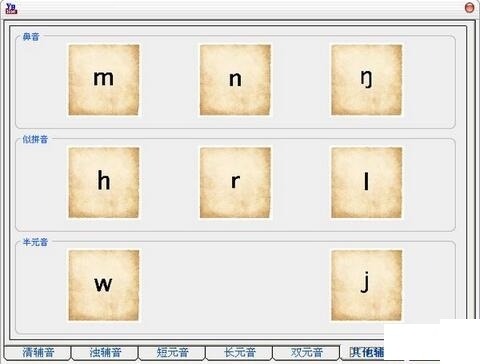Click the 'r' phoneme card

(x=235, y=183)
